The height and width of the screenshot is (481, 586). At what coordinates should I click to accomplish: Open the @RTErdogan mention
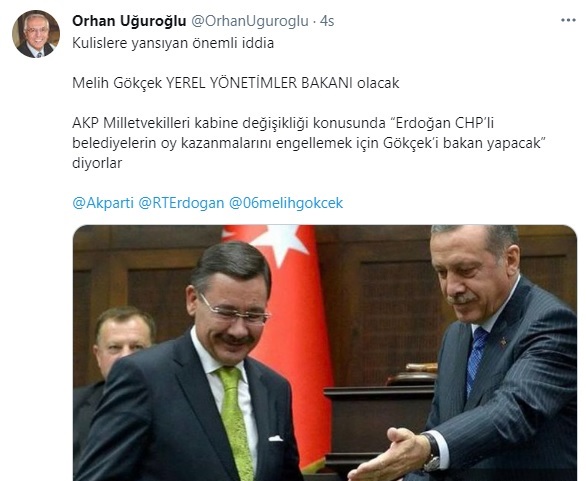click(181, 203)
